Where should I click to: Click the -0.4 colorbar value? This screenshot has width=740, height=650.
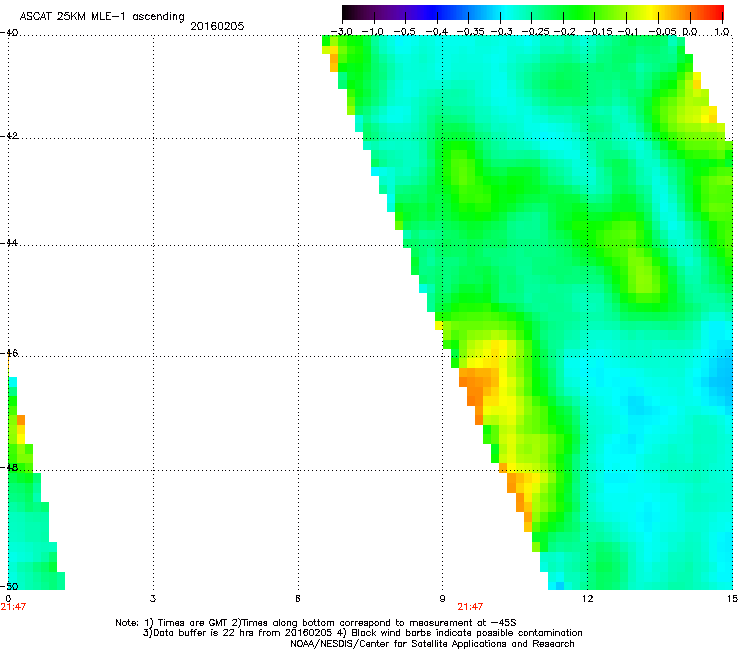(437, 32)
